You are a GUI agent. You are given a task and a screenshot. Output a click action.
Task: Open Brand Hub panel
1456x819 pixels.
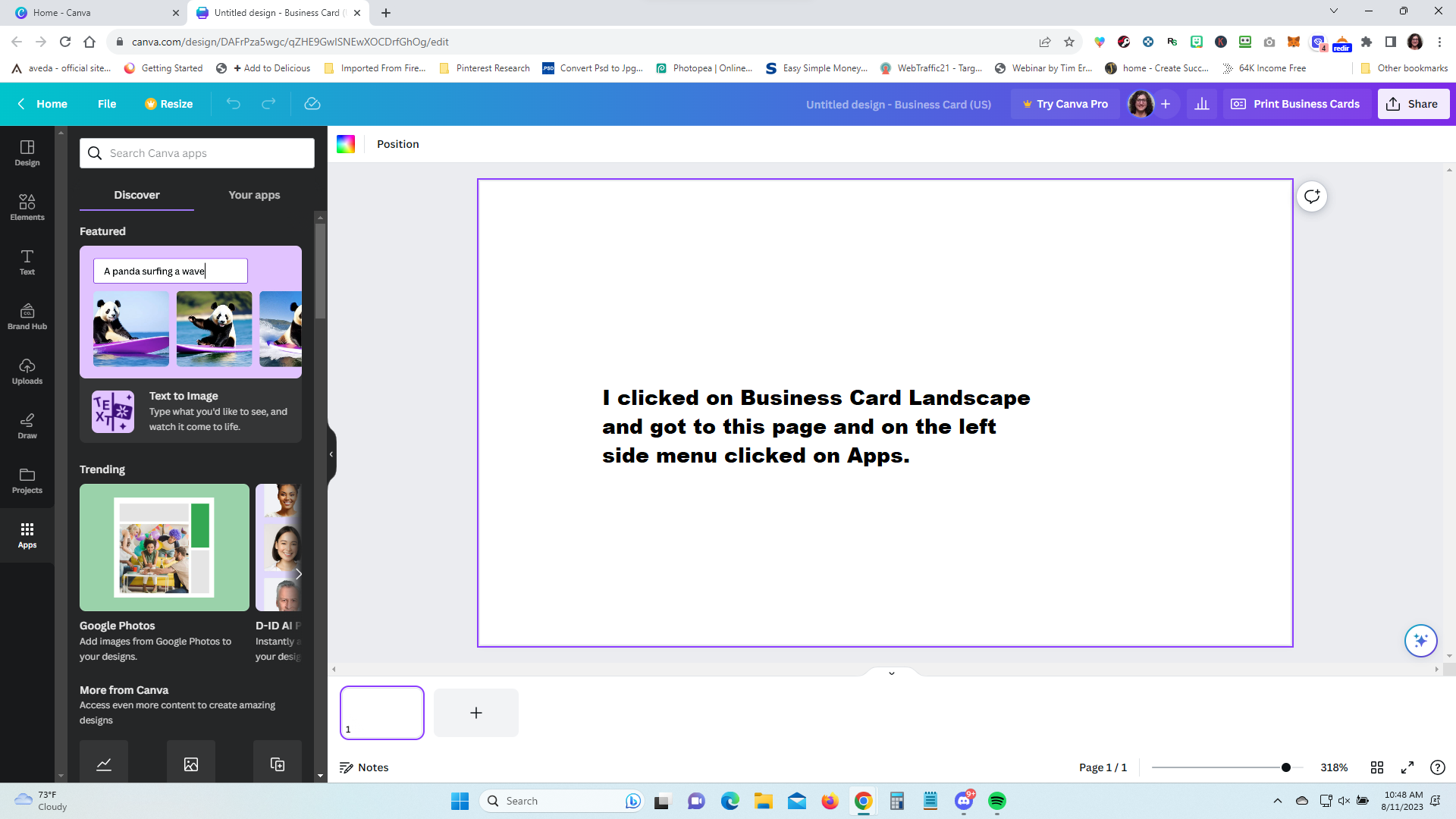click(27, 316)
